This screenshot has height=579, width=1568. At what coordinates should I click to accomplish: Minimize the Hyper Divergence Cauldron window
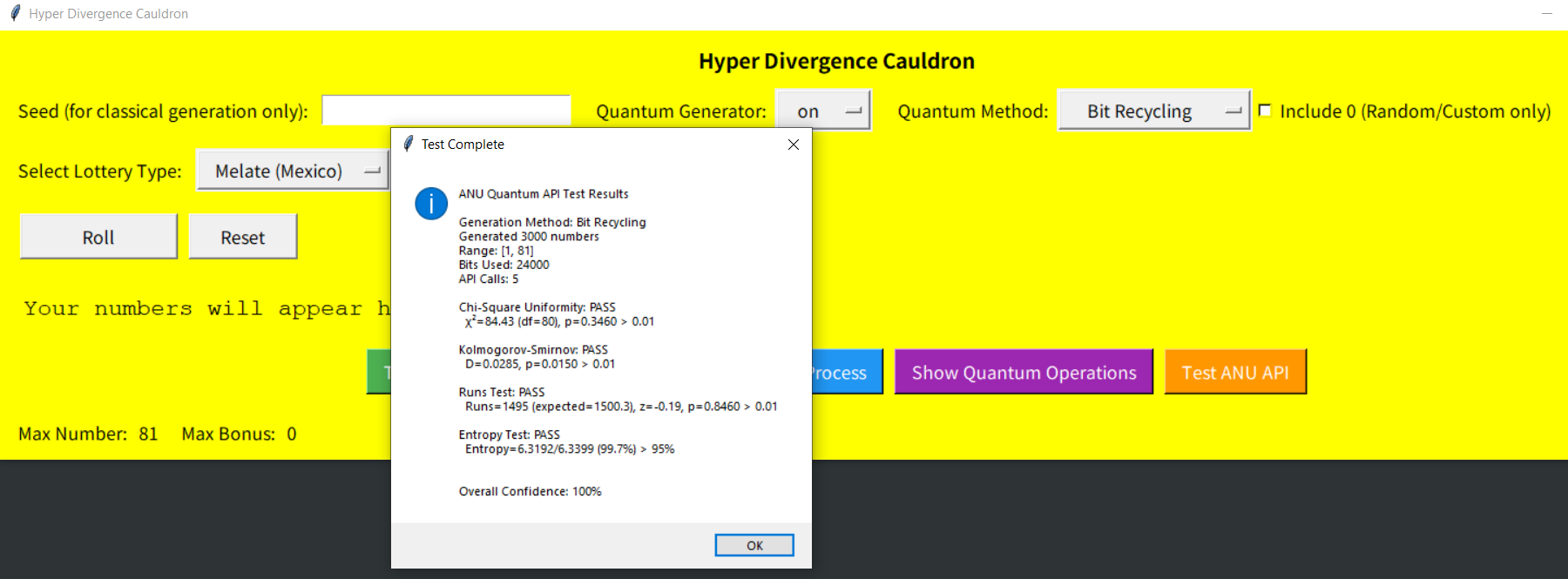(x=1547, y=14)
